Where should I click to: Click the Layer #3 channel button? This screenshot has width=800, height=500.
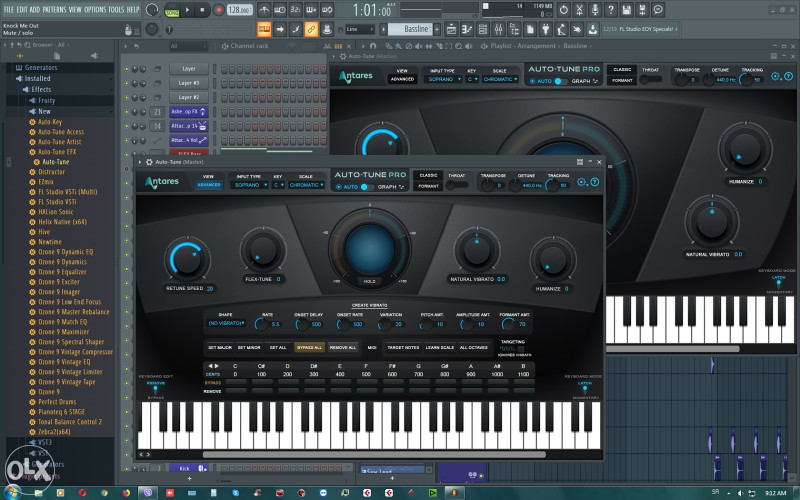(189, 83)
